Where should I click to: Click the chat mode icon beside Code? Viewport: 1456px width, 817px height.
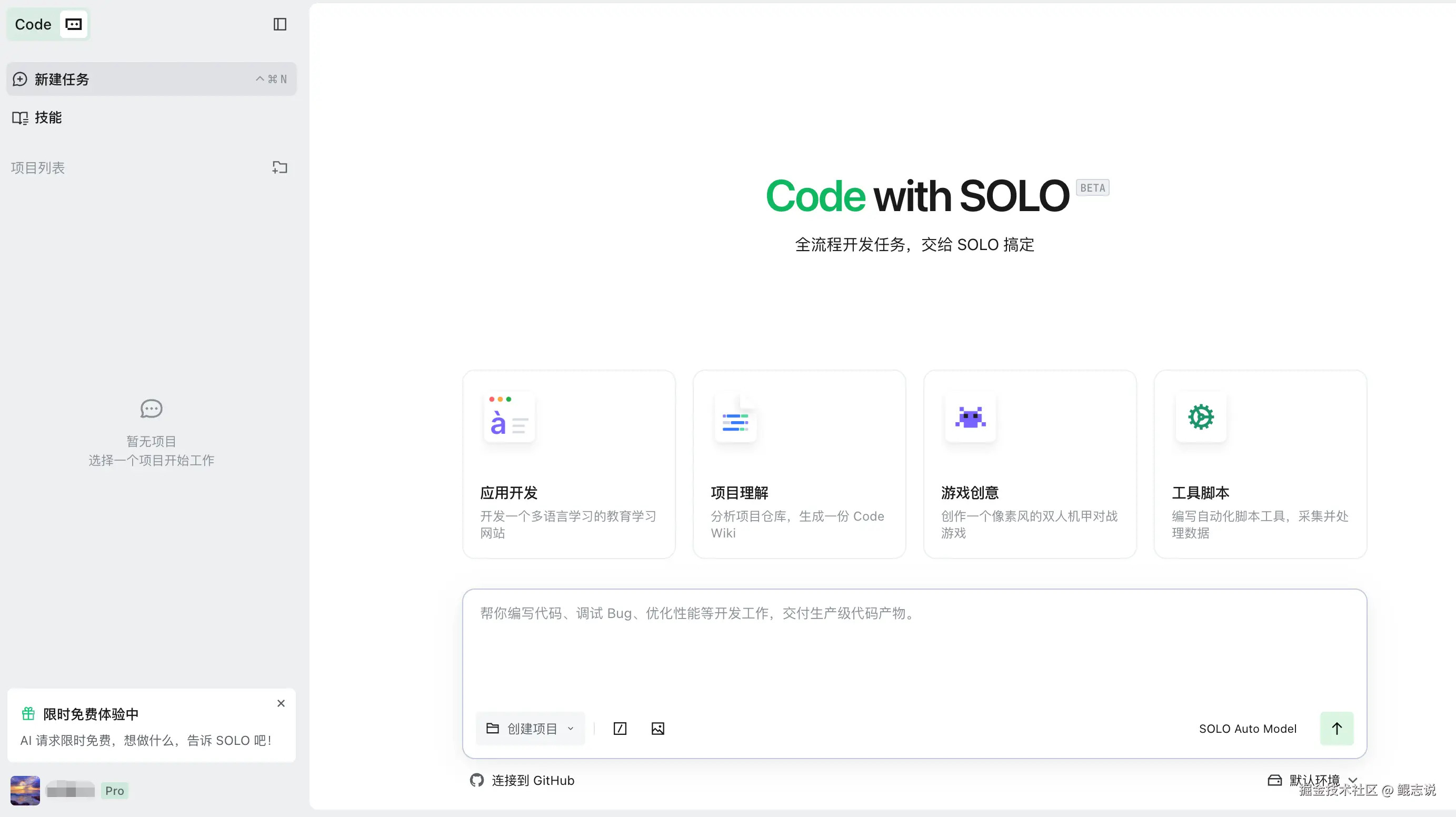[74, 24]
